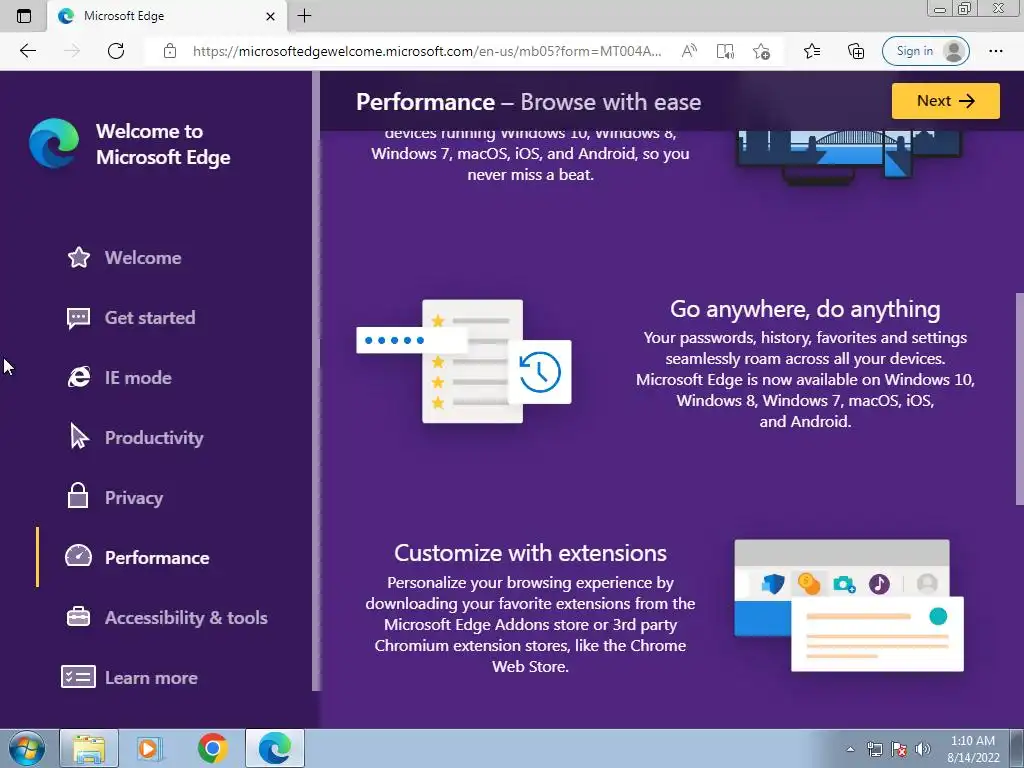Open the Windows Start button
Viewport: 1024px width, 768px height.
point(26,748)
